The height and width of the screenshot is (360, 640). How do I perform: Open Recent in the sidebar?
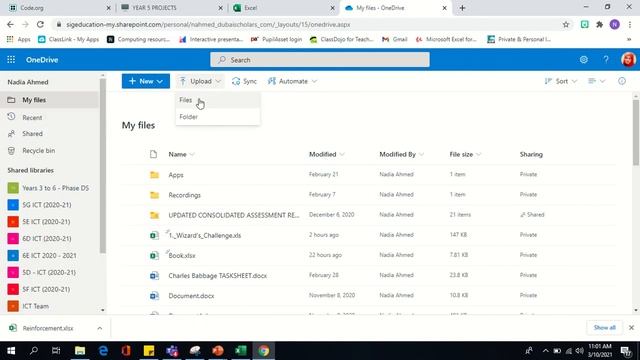click(49, 118)
